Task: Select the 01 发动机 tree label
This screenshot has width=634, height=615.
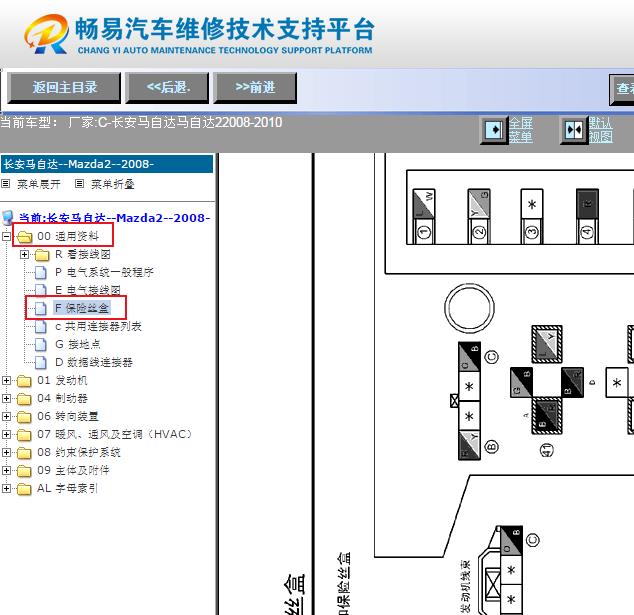Action: (62, 380)
